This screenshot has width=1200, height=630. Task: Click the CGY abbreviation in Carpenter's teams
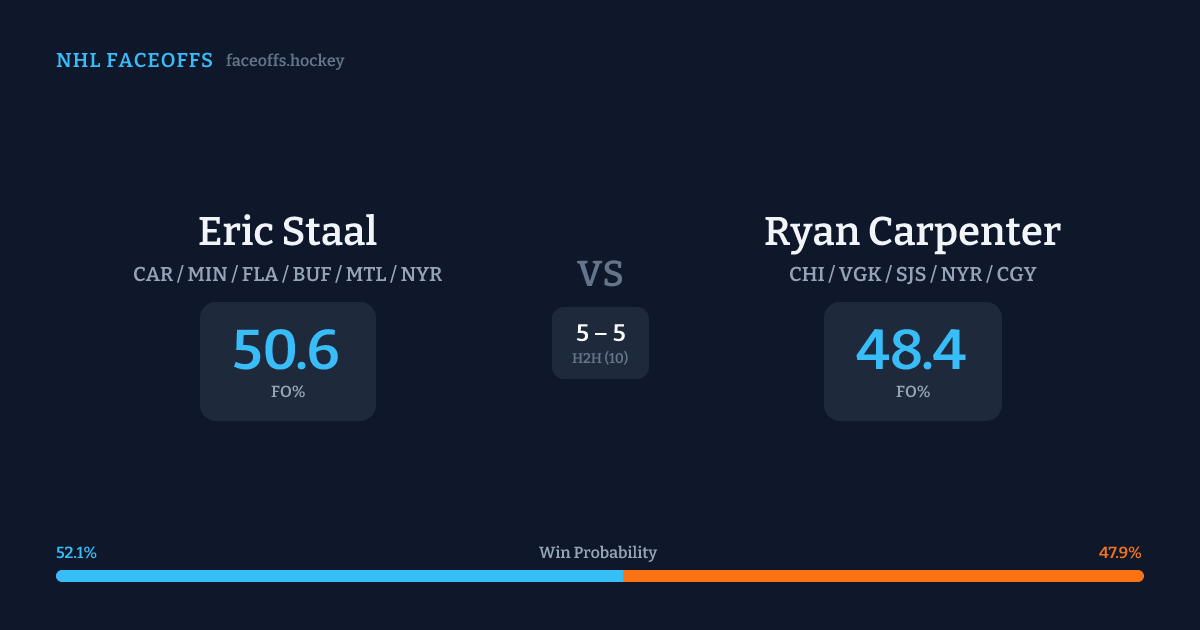pyautogui.click(x=1016, y=274)
